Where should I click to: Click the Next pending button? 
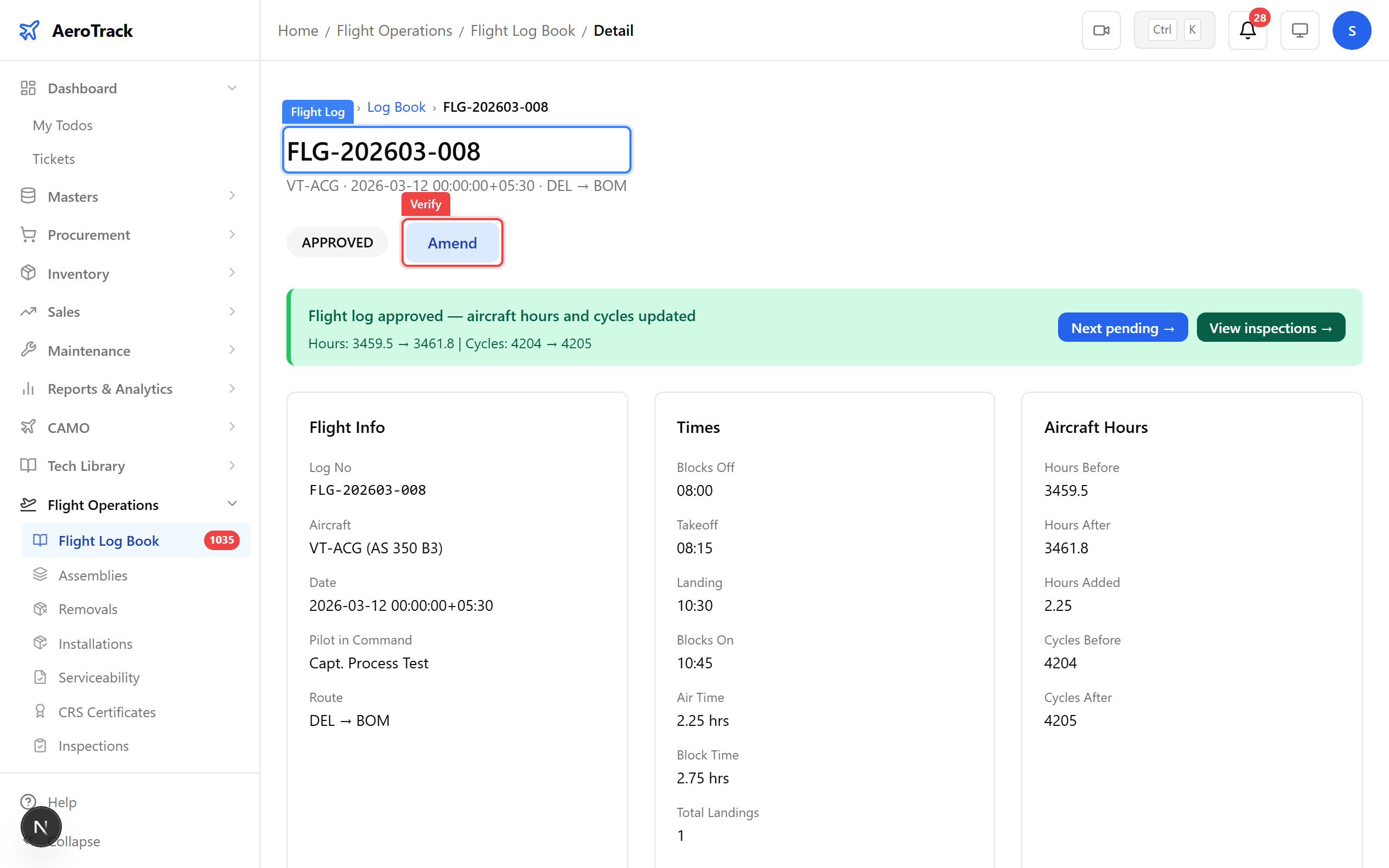coord(1123,327)
